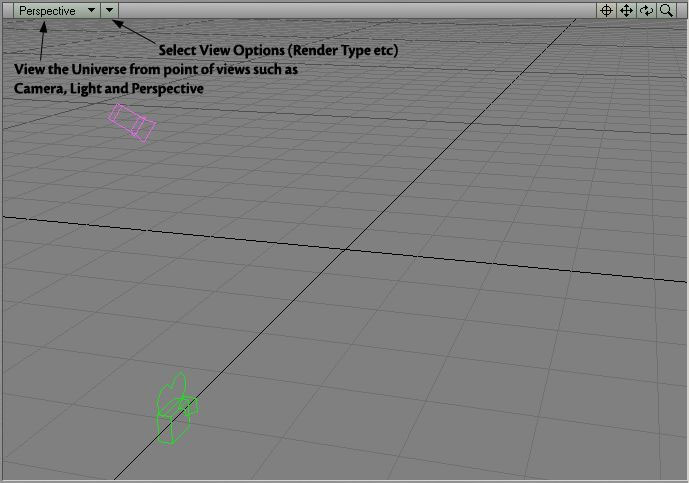Select the magenta light wireframe object
Viewport: 689px width, 483px height.
[x=132, y=122]
